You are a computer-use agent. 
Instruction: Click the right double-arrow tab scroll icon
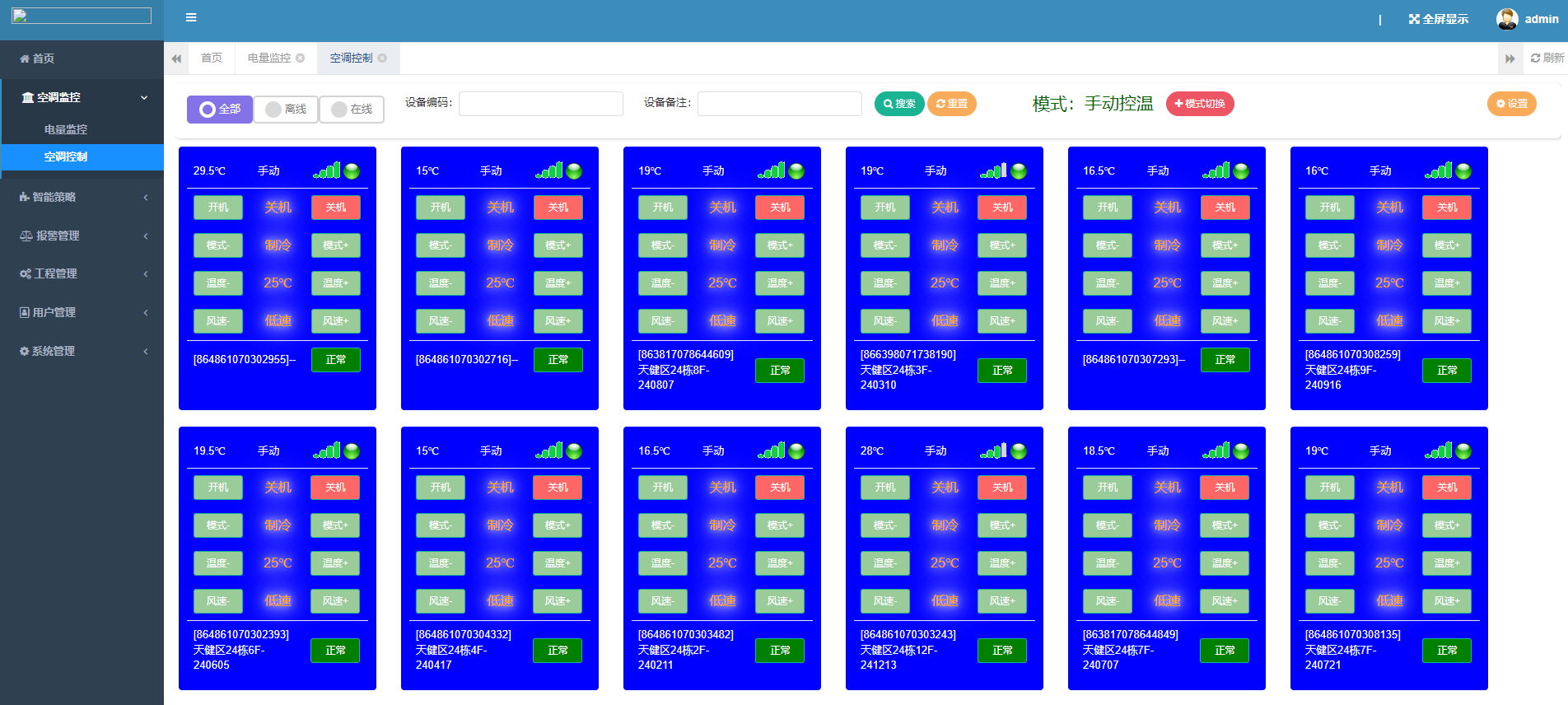tap(1510, 58)
